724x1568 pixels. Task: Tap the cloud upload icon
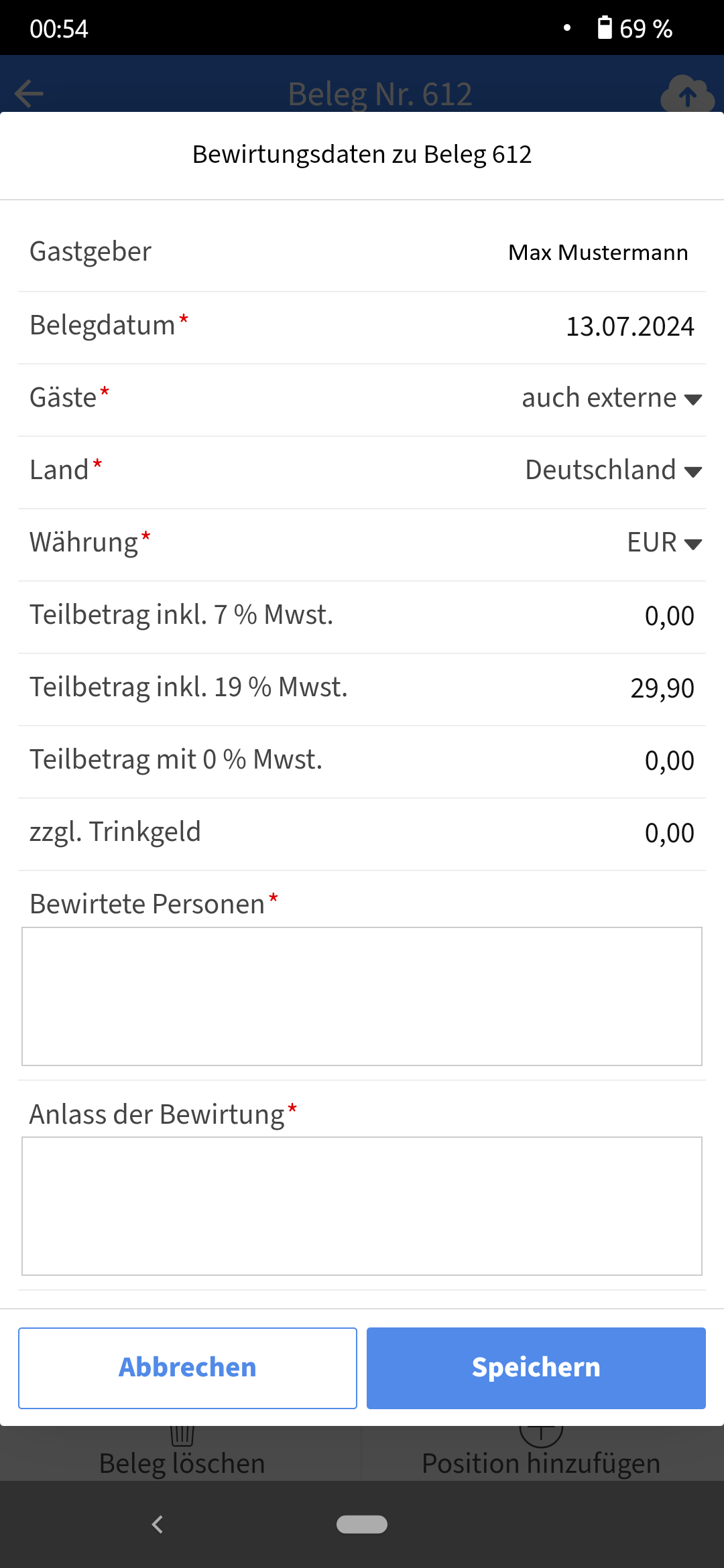click(x=687, y=94)
